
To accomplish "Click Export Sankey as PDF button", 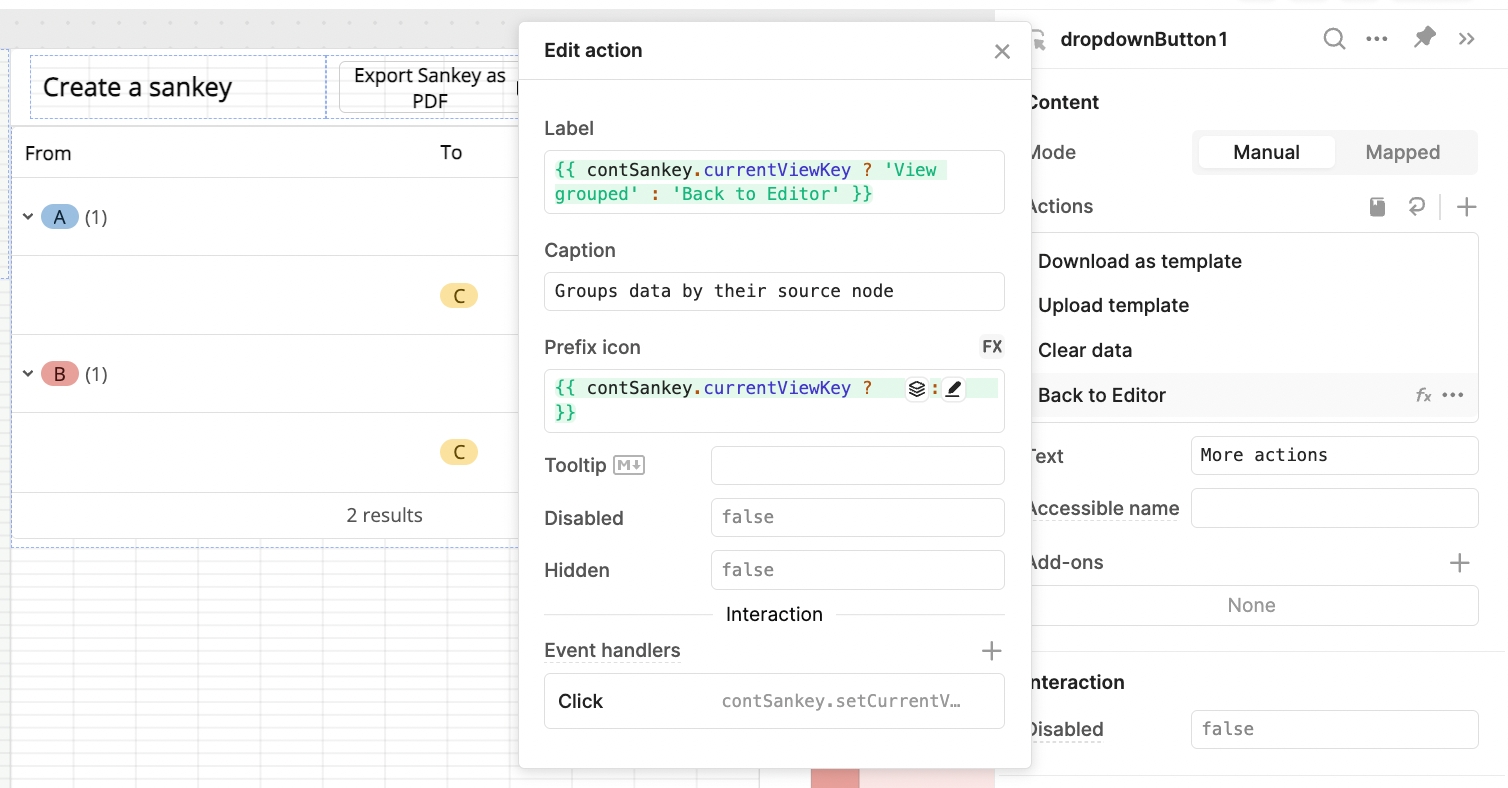I will point(430,88).
